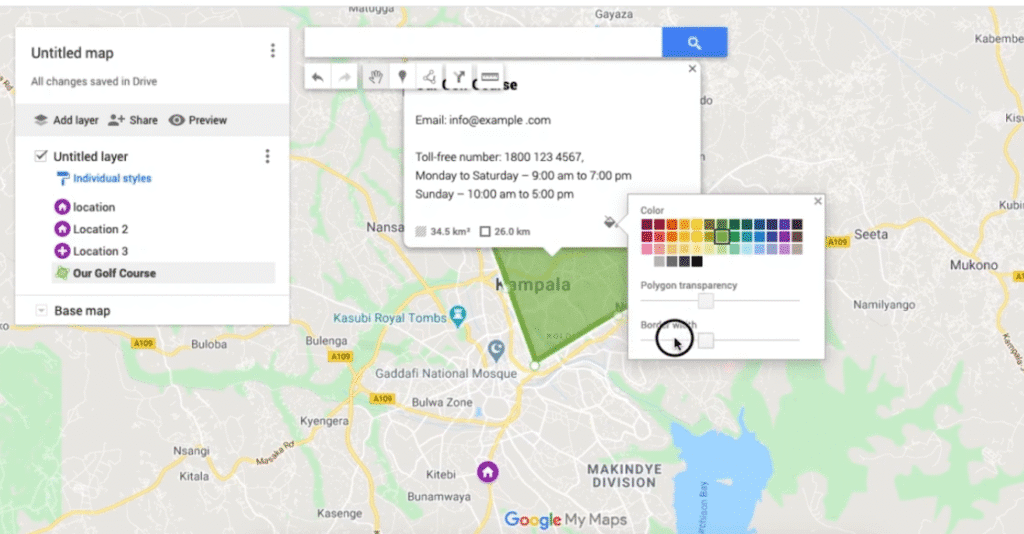Open the Individual styles link
The image size is (1024, 534).
pyautogui.click(x=111, y=178)
